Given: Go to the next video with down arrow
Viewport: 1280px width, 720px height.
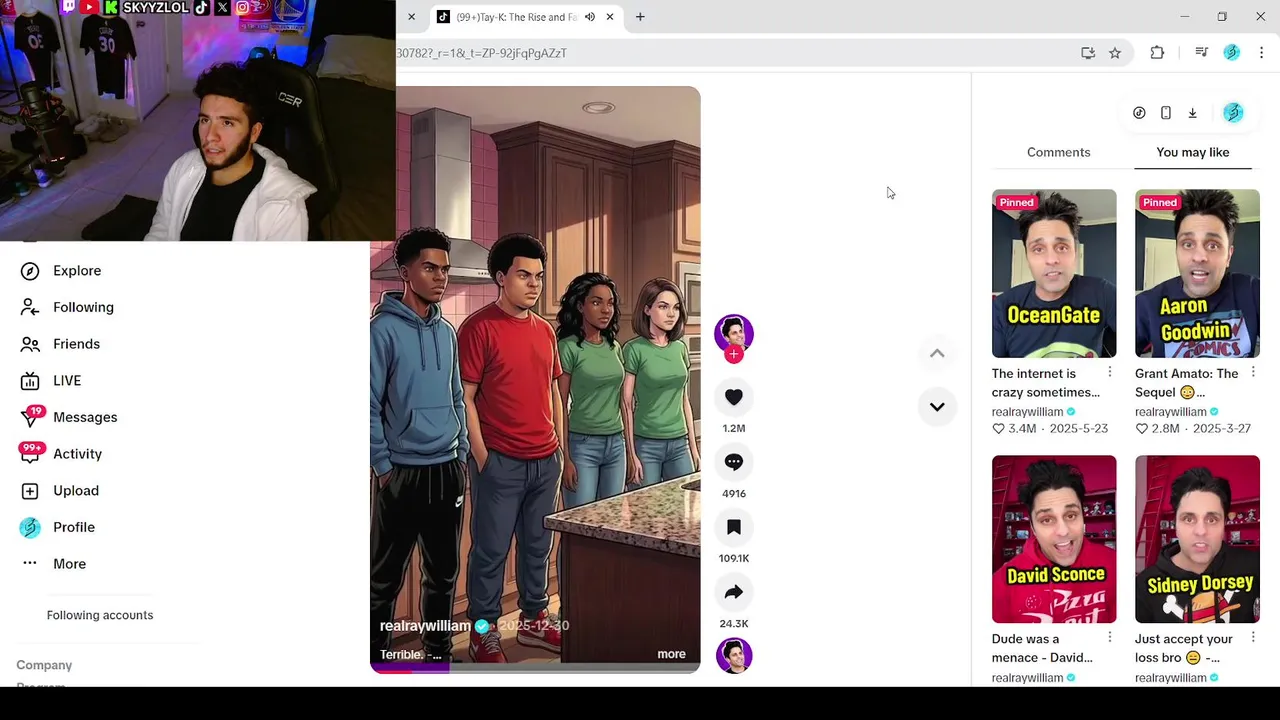Looking at the screenshot, I should point(937,407).
